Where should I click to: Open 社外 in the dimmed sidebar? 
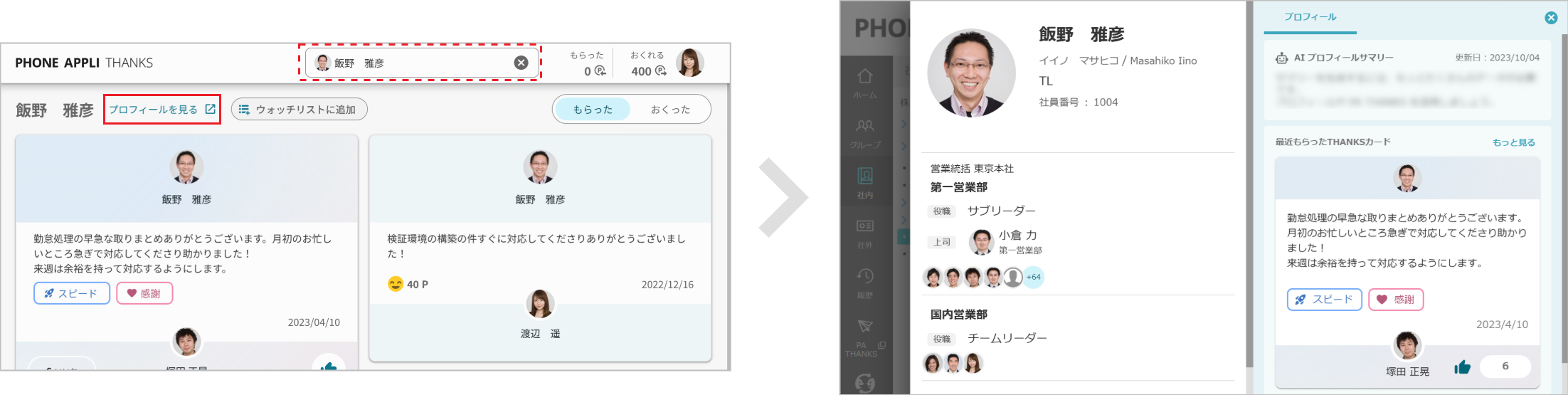[x=865, y=233]
